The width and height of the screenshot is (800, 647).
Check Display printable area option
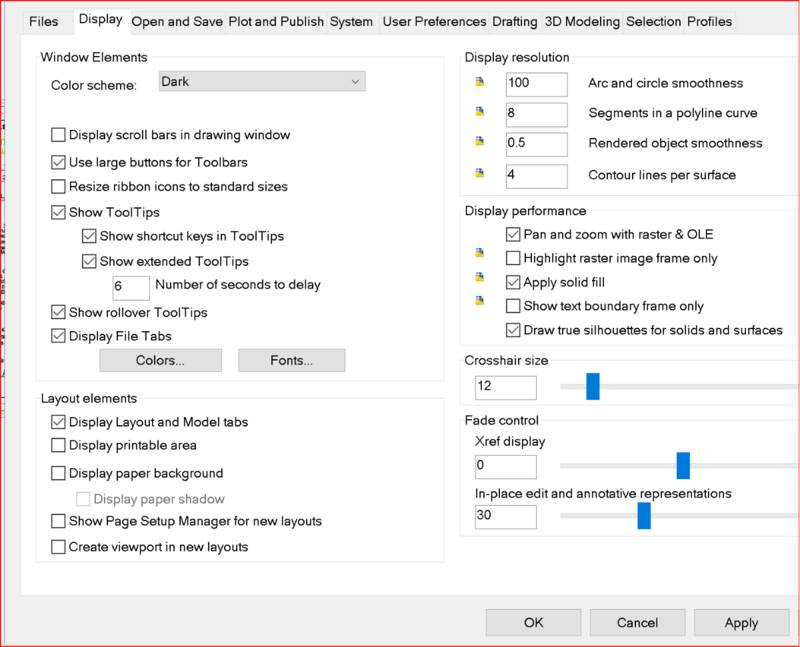(x=59, y=445)
